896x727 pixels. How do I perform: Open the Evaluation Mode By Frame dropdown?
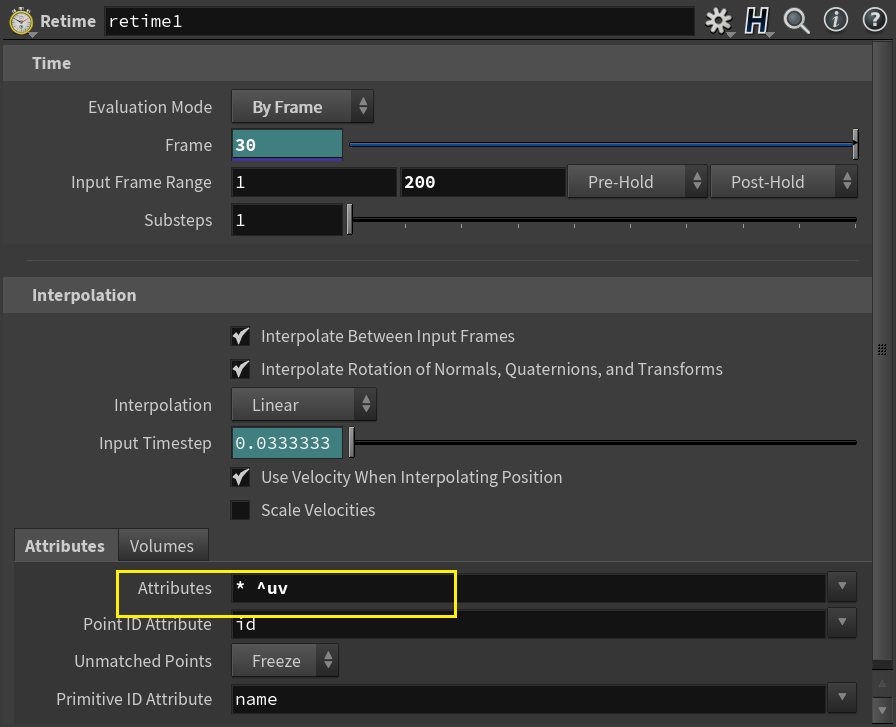tap(302, 106)
